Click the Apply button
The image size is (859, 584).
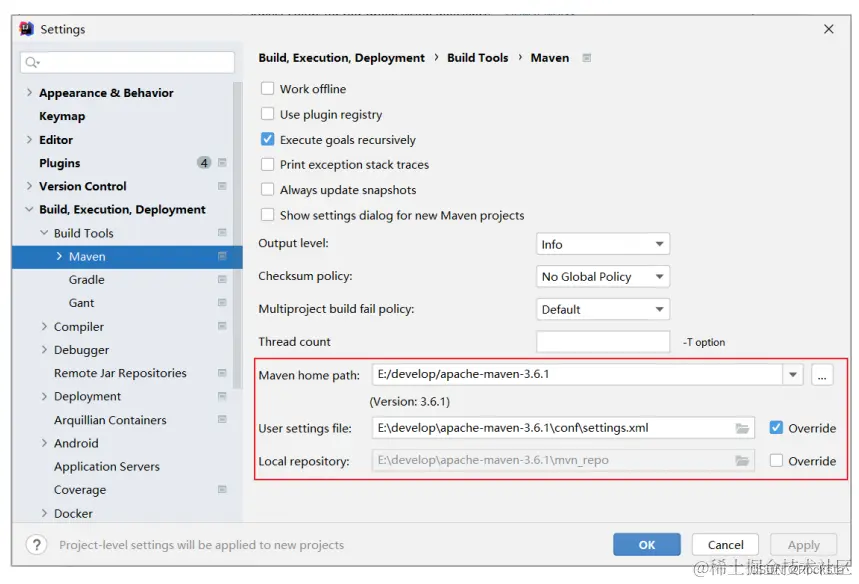(x=804, y=545)
